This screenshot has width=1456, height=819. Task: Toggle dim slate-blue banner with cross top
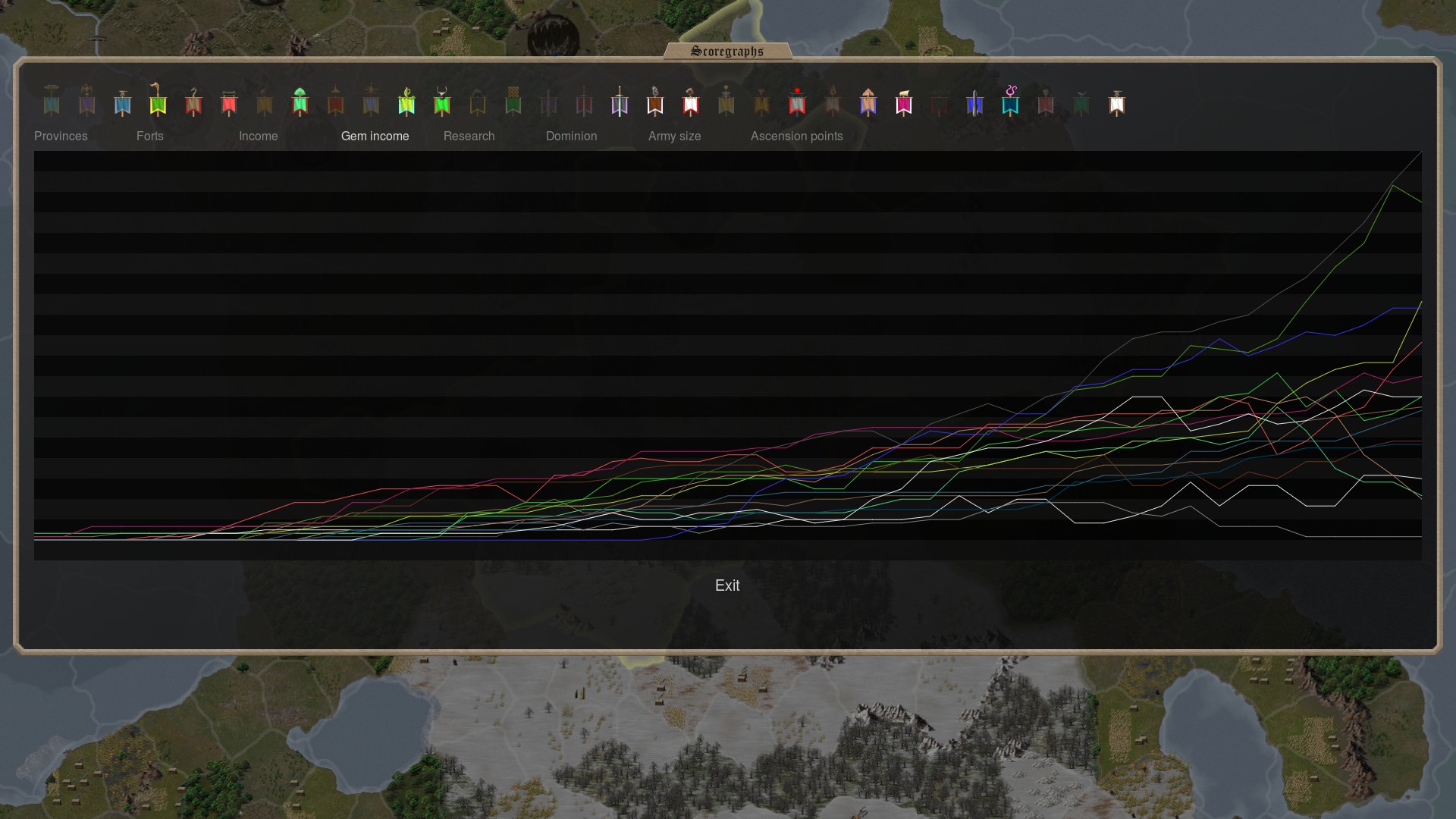point(371,100)
